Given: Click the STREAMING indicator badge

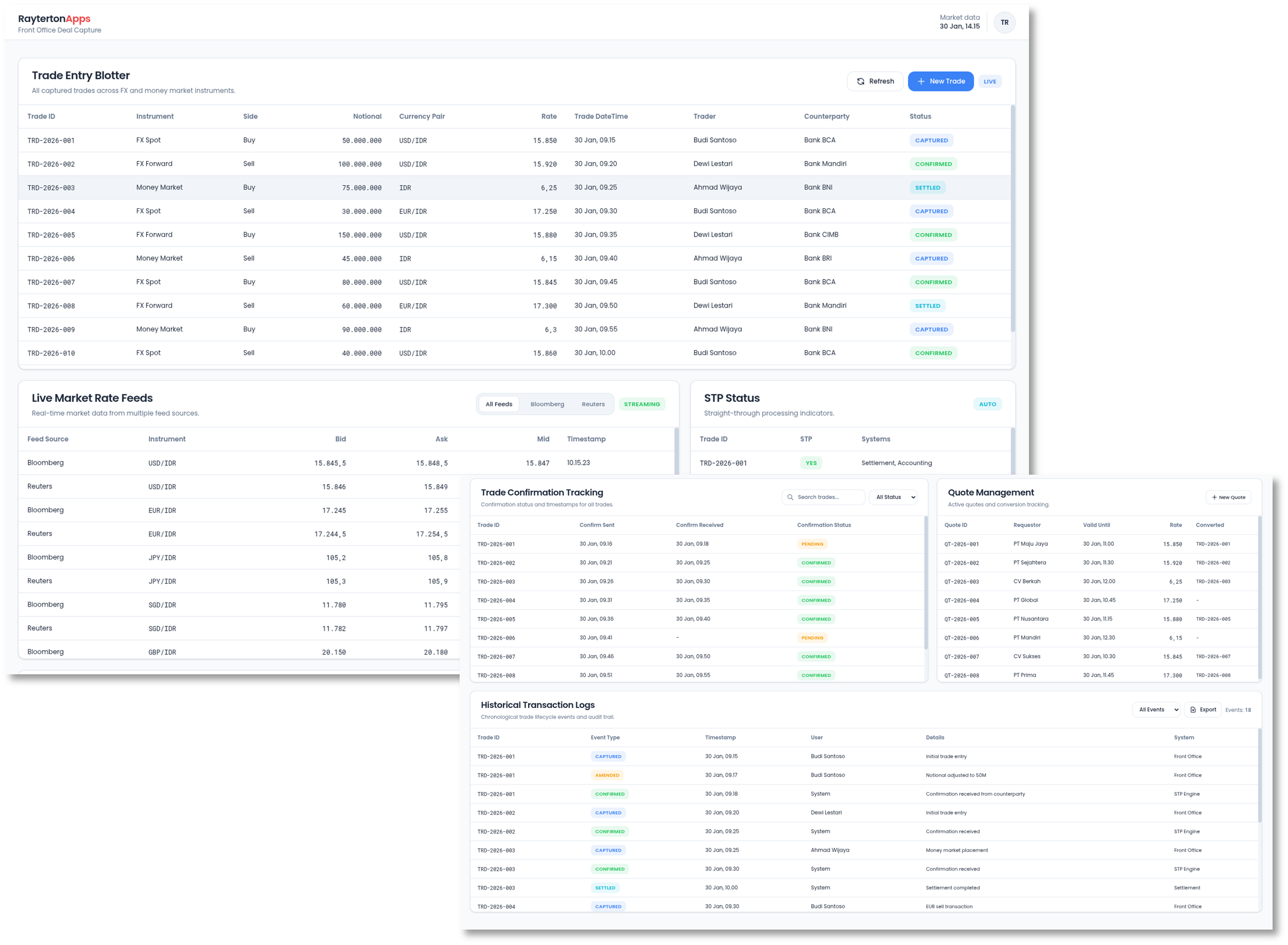Looking at the screenshot, I should coord(642,405).
